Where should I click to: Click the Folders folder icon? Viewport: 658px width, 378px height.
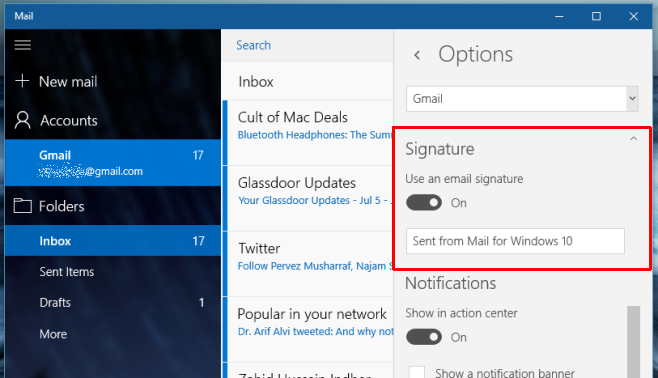pos(23,206)
